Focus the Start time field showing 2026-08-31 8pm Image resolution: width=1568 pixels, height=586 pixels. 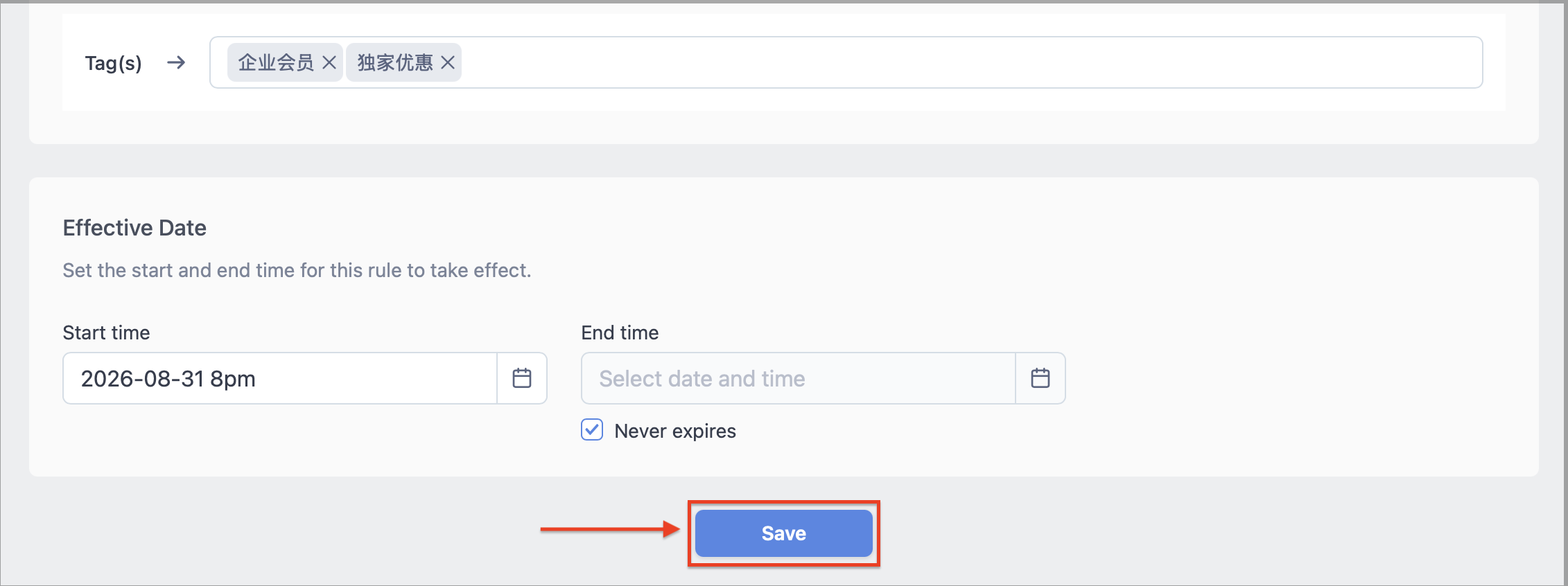coord(280,378)
